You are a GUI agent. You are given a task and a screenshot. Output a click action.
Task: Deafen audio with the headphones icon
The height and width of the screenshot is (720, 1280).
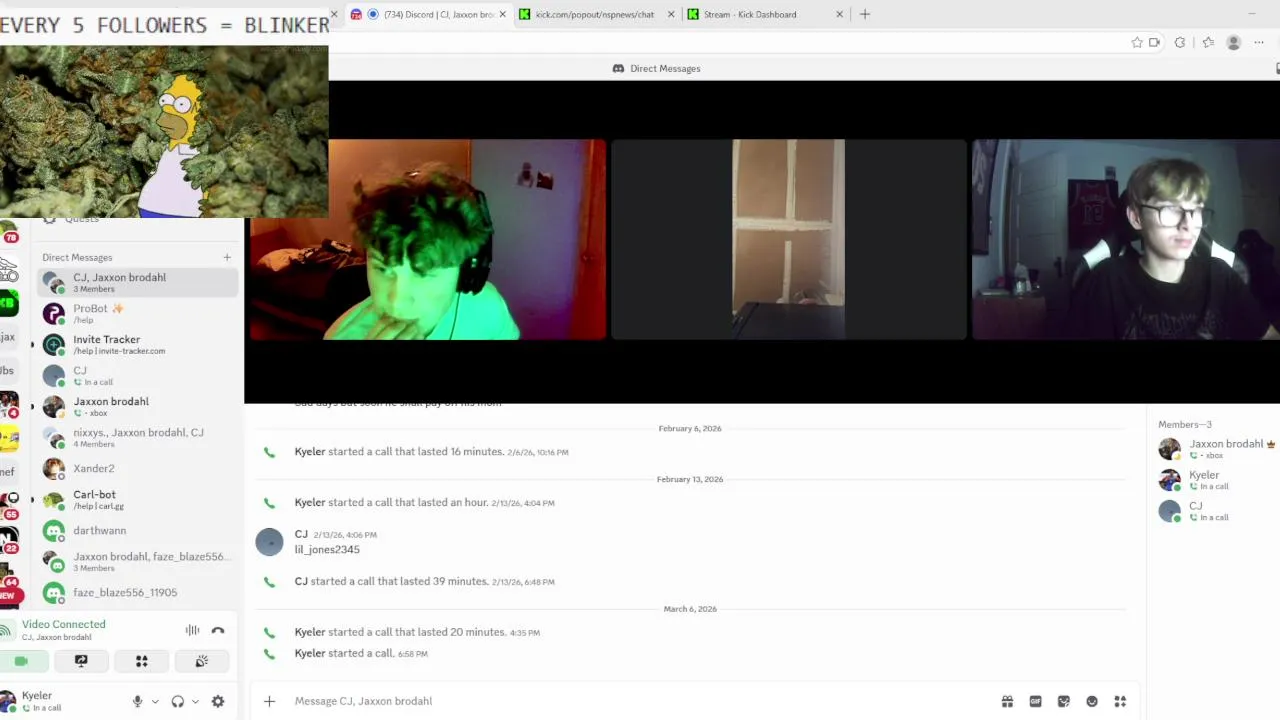pos(177,701)
